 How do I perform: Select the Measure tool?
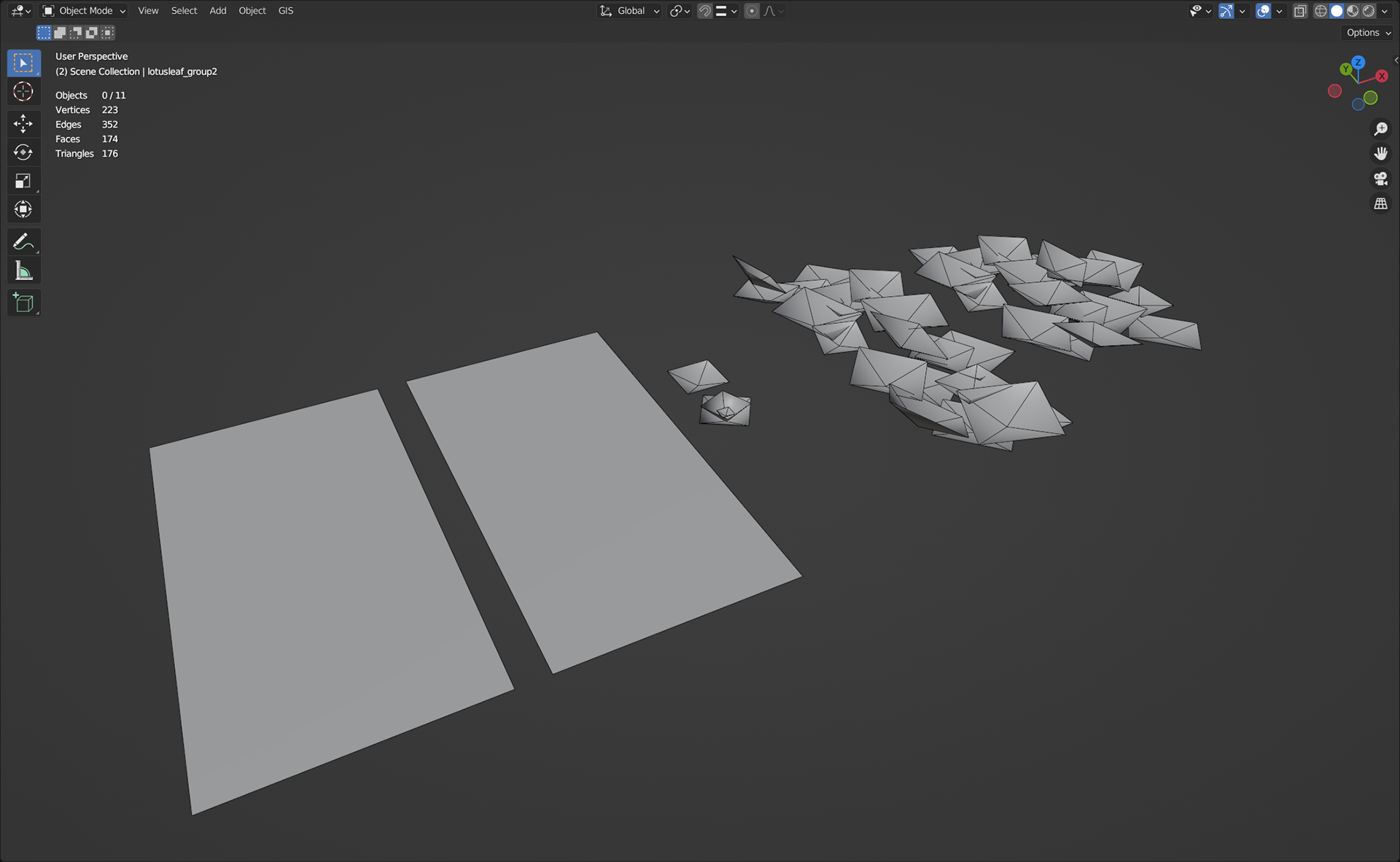(x=23, y=271)
